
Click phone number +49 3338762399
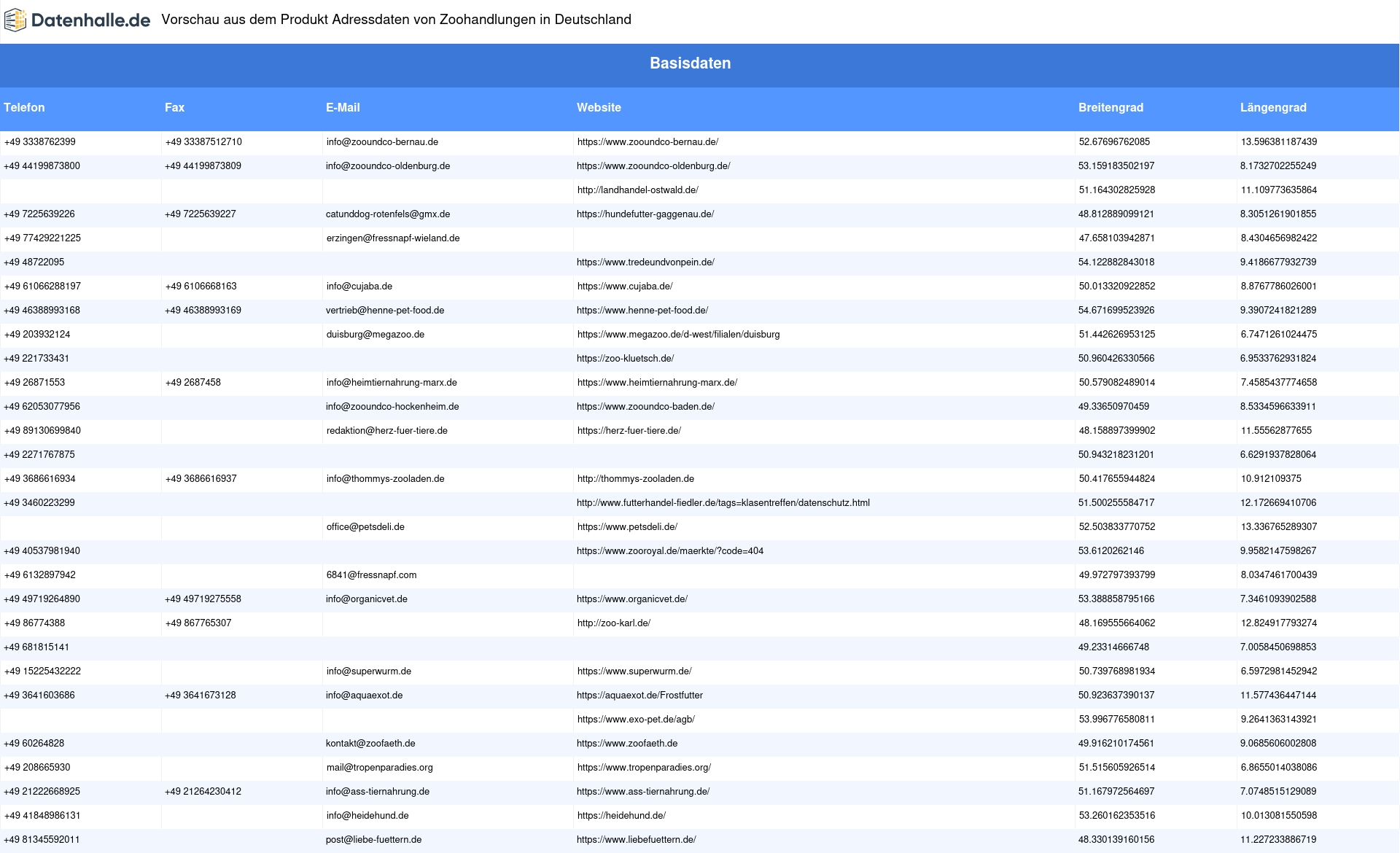[40, 142]
